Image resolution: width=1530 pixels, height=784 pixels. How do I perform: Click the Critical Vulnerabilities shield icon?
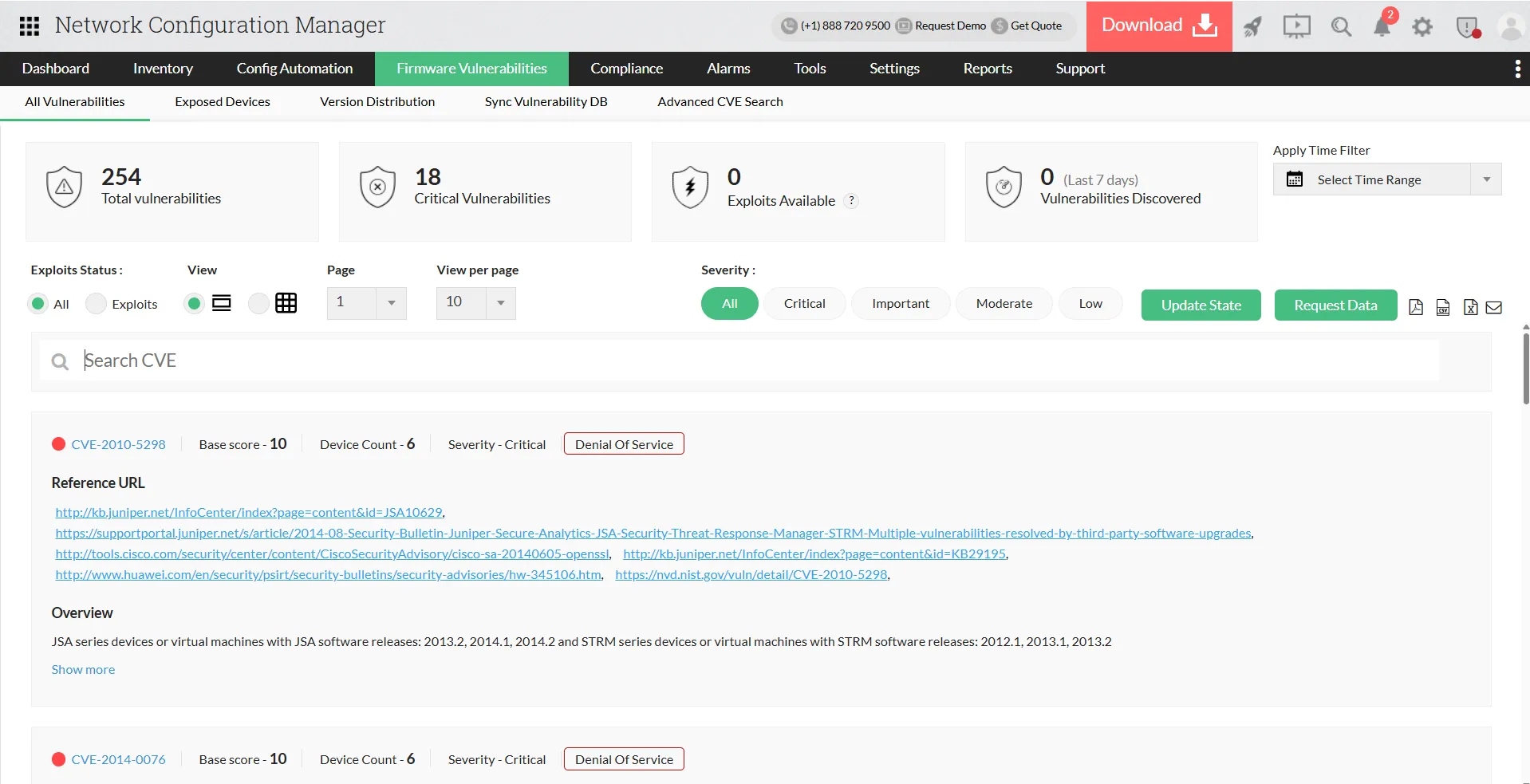click(378, 187)
